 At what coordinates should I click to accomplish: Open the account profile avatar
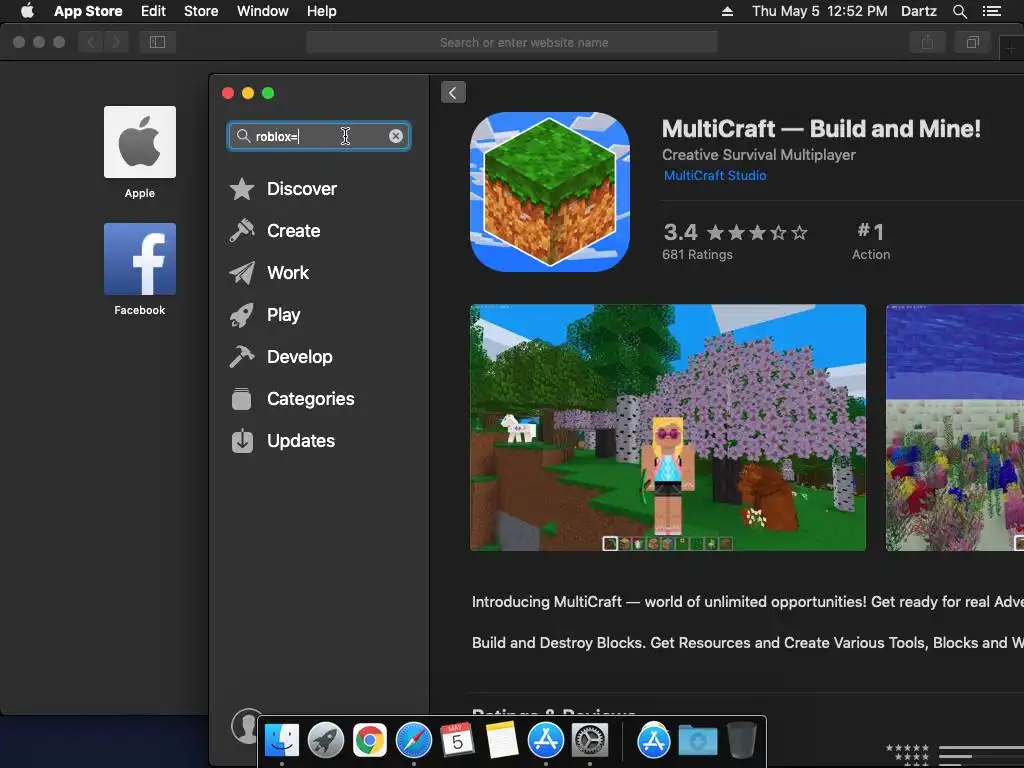pos(247,726)
